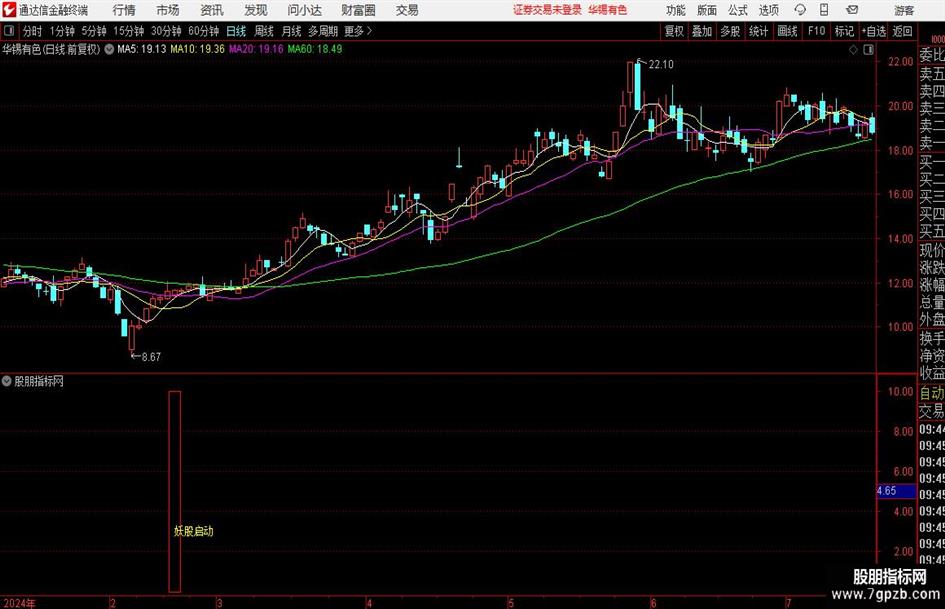The width and height of the screenshot is (945, 609).
Task: Click the 返回 back button
Action: point(902,31)
